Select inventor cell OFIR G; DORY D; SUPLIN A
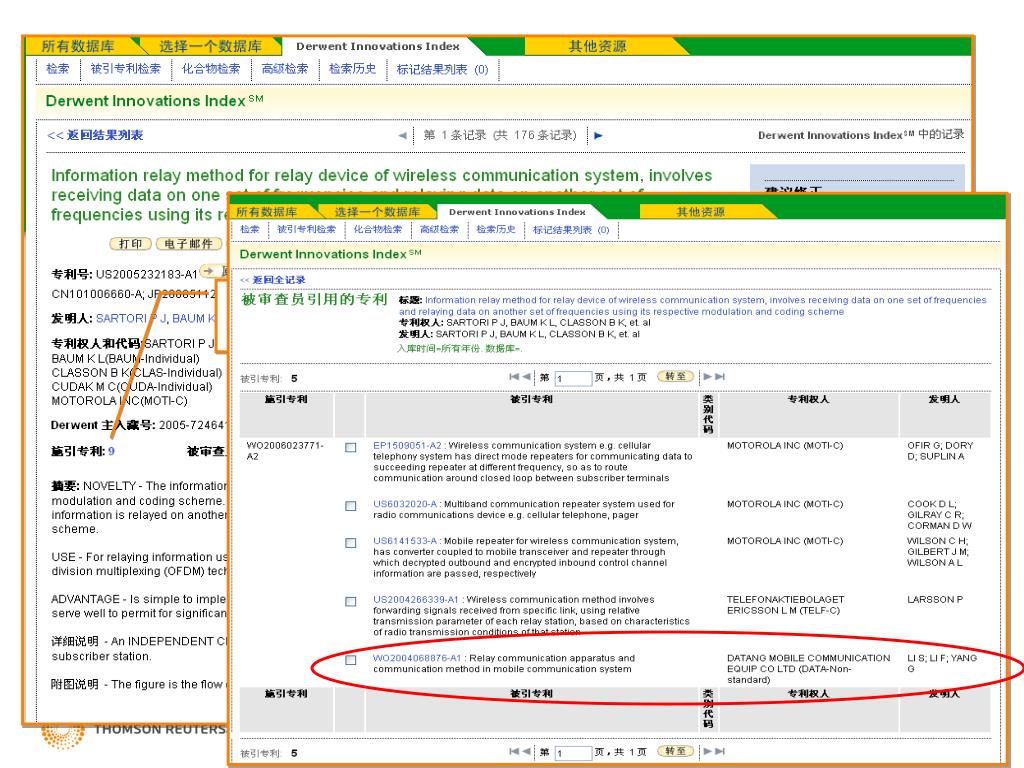 coord(940,451)
